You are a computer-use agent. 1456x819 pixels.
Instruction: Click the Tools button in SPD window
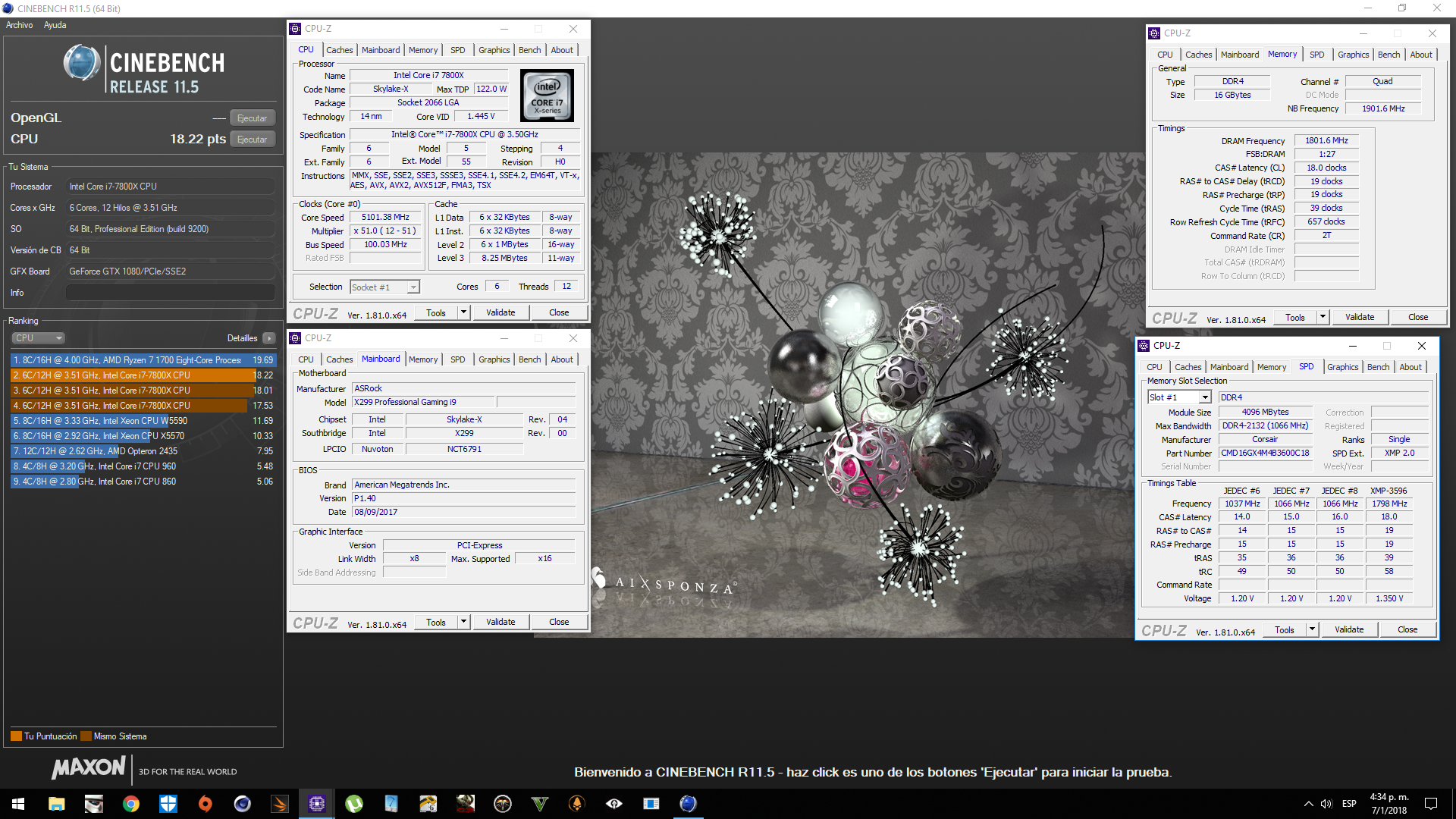[x=1285, y=629]
